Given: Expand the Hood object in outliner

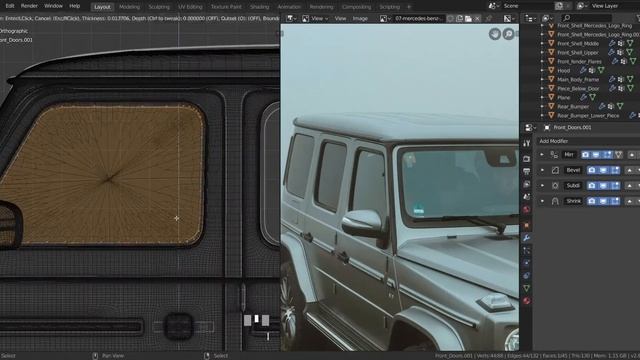Looking at the screenshot, I should [x=542, y=71].
